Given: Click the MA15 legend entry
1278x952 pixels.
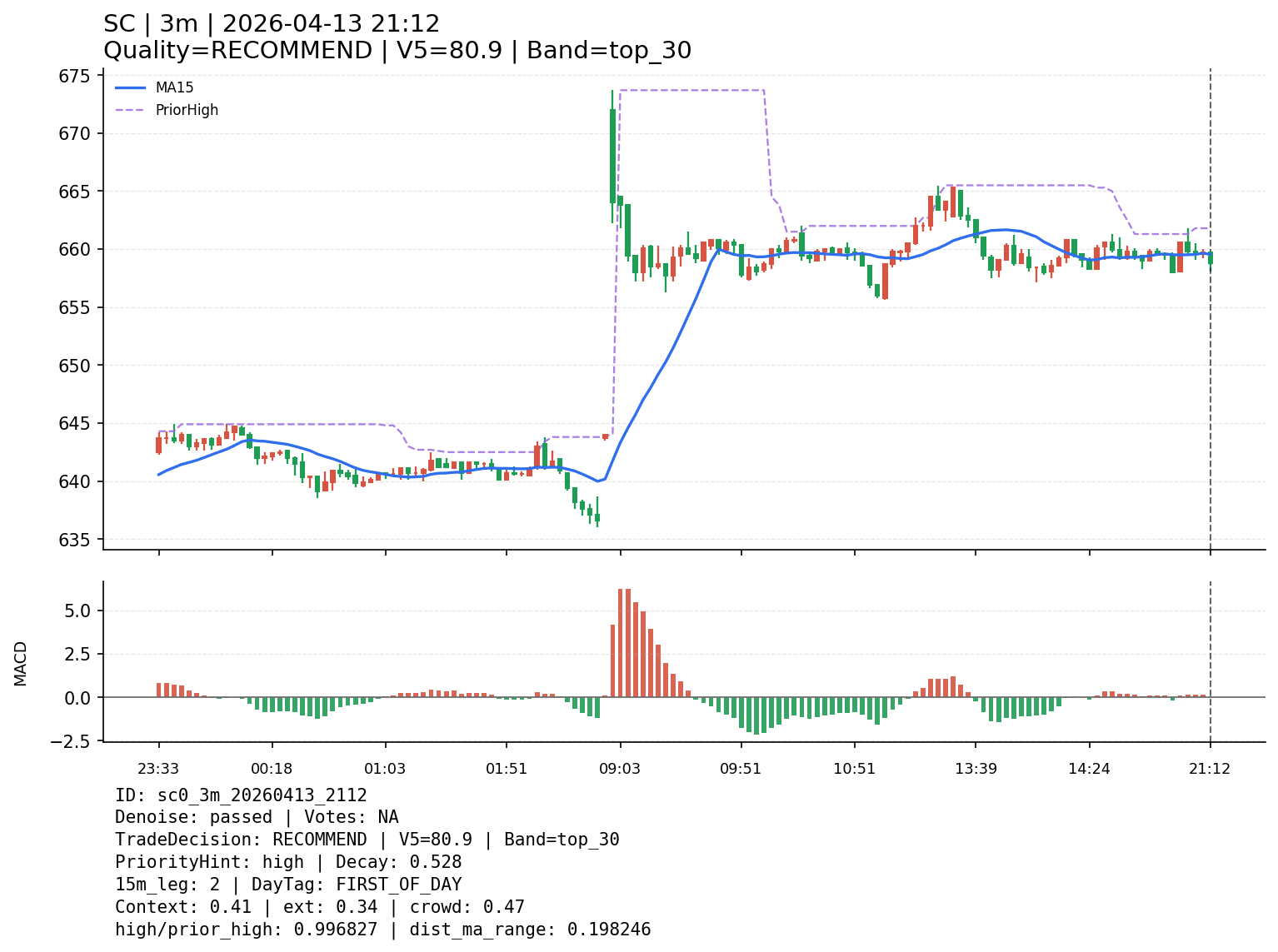Looking at the screenshot, I should (174, 87).
